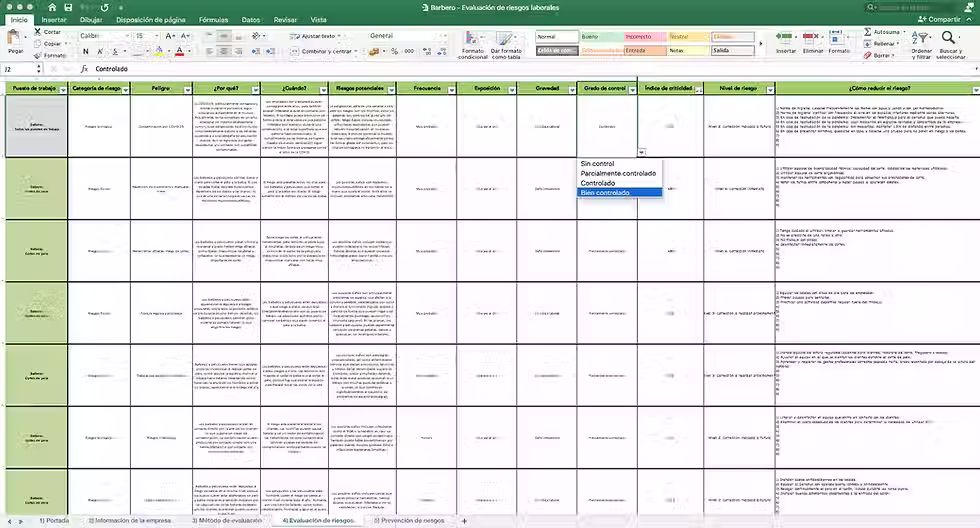Add new sheet with plus button
Viewport: 980px width, 528px height.
(x=464, y=521)
